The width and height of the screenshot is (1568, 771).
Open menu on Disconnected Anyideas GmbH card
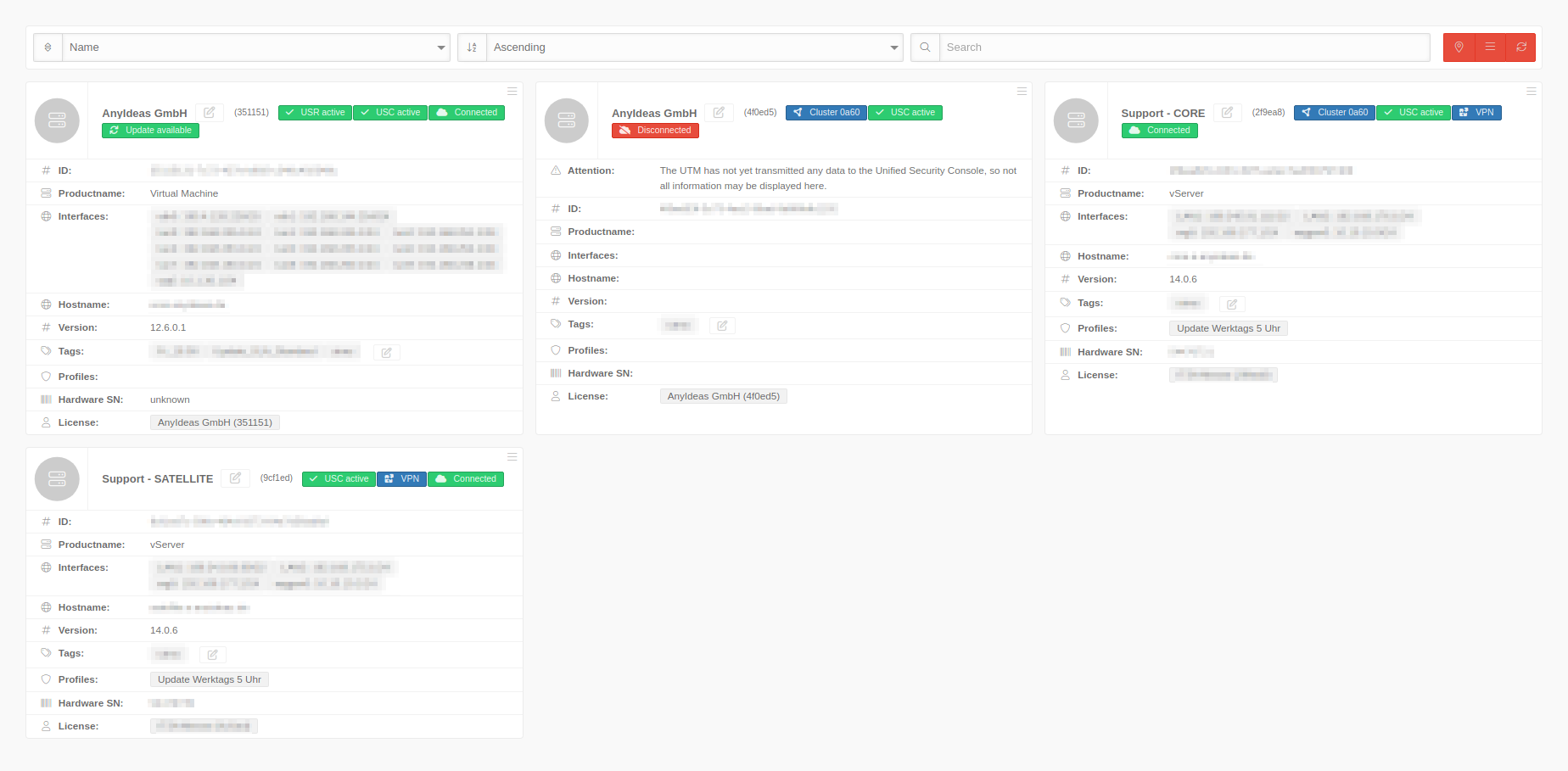[x=1022, y=91]
